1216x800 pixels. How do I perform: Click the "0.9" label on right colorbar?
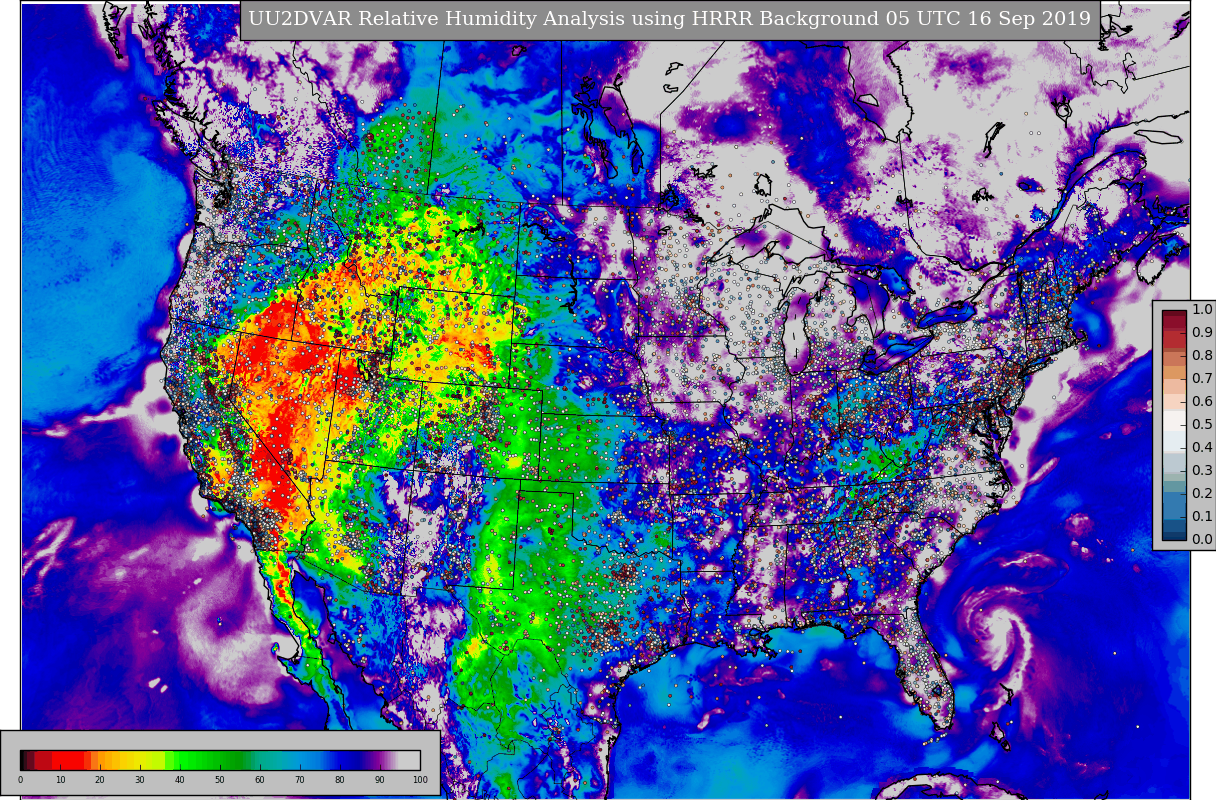coord(1202,333)
